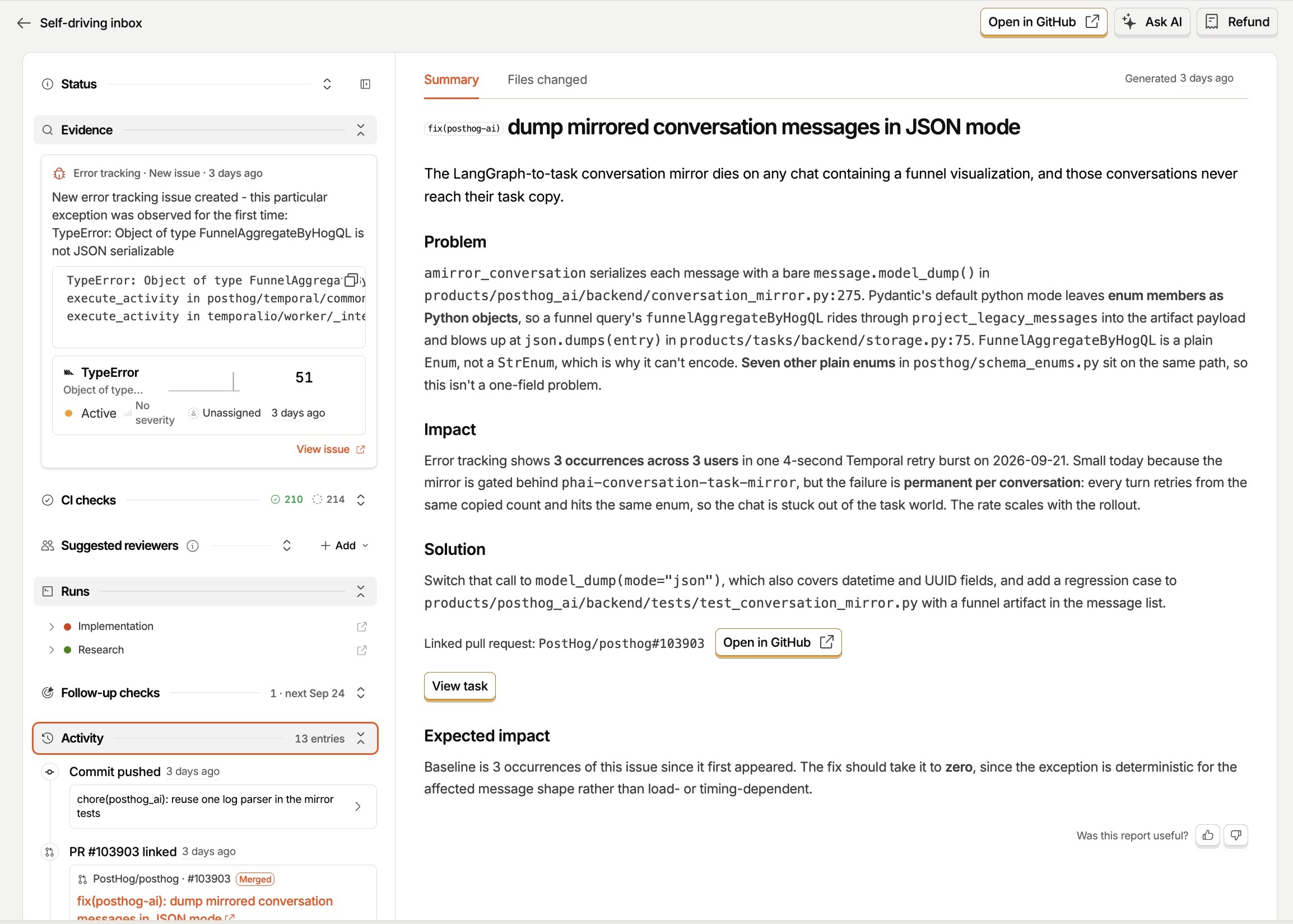Click the Activity history clock icon
This screenshot has height=924, width=1293.
pos(48,738)
